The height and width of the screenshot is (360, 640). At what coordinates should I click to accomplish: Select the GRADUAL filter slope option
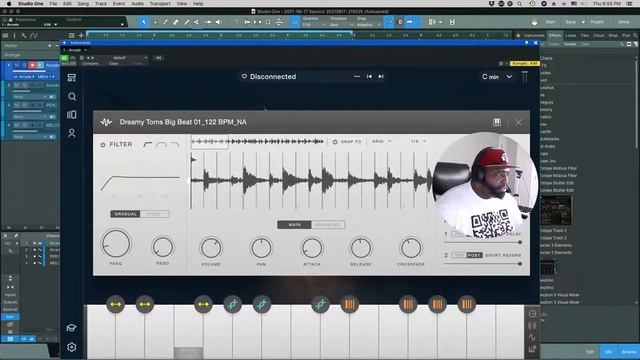click(x=125, y=214)
